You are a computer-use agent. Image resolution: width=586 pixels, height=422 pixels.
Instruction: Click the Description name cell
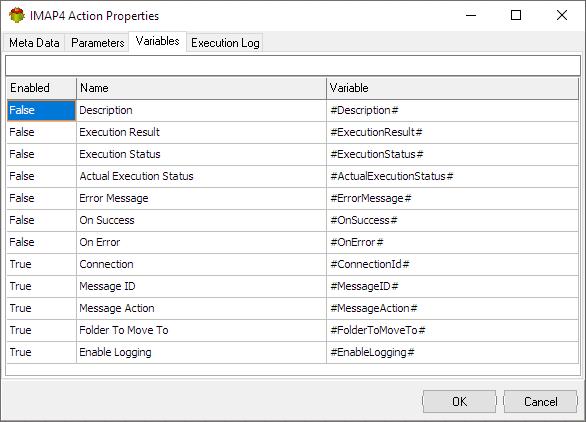click(201, 111)
